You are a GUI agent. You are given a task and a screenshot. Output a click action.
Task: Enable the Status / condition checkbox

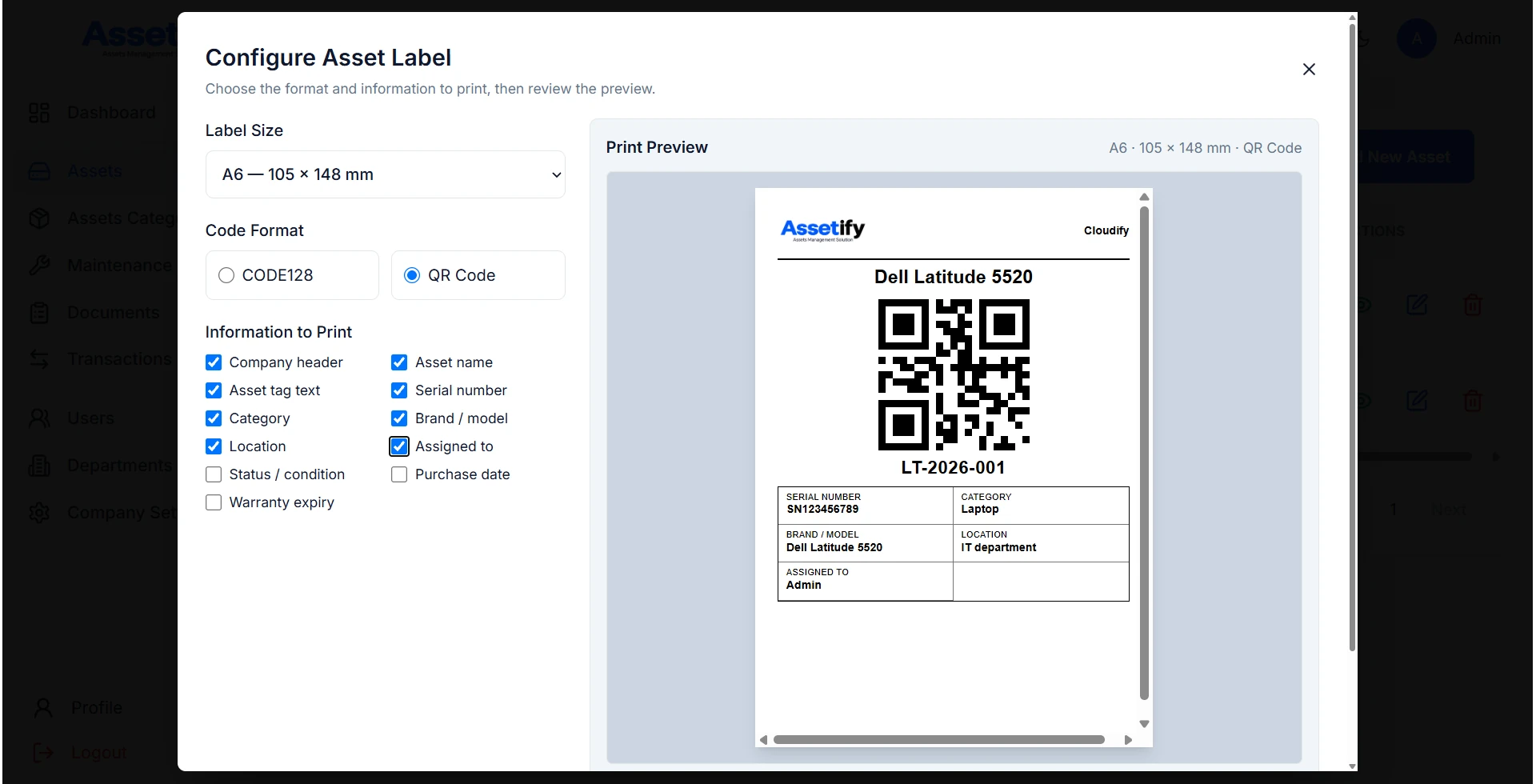(214, 474)
